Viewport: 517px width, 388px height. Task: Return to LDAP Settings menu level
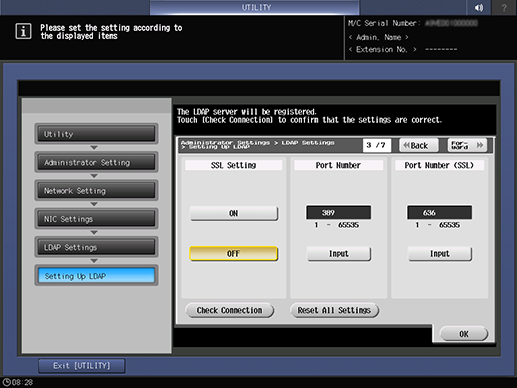tap(96, 247)
